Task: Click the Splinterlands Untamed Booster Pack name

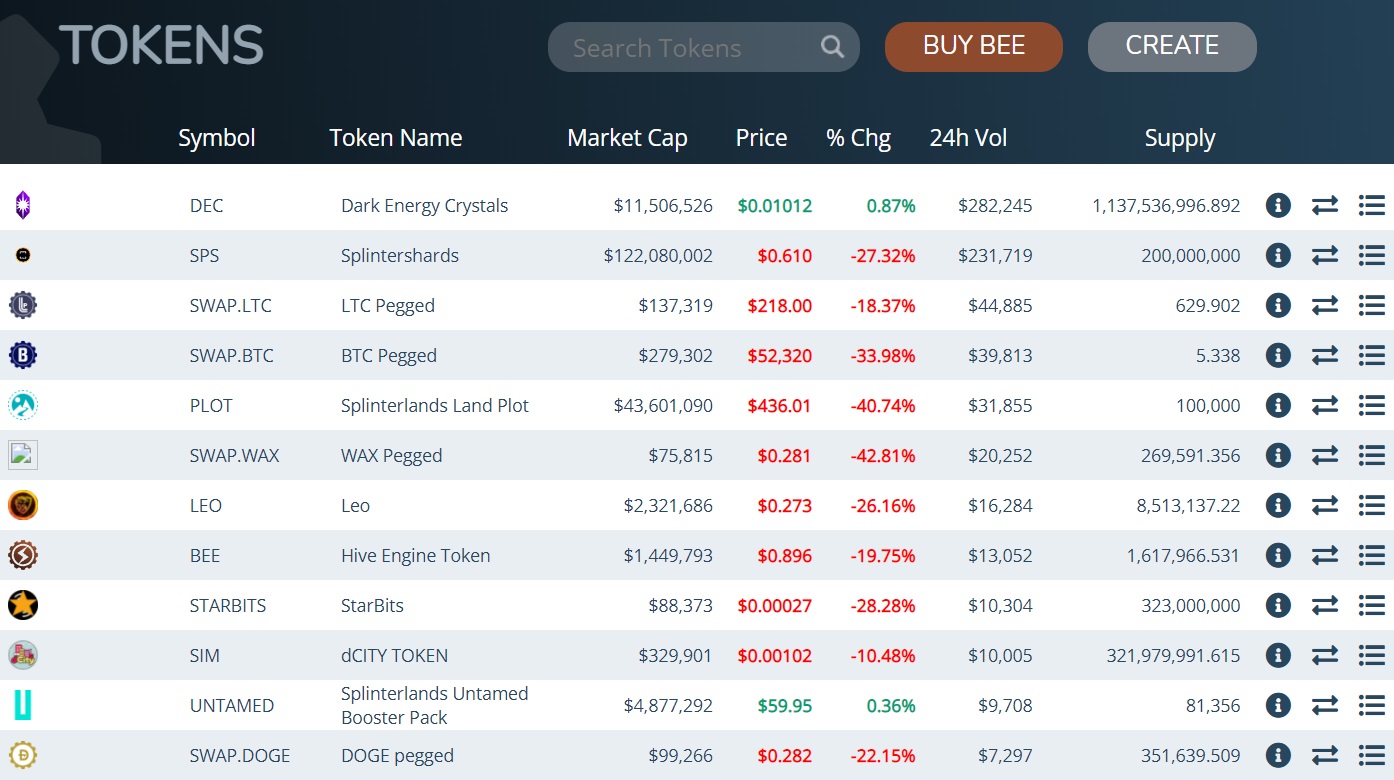Action: click(x=435, y=705)
